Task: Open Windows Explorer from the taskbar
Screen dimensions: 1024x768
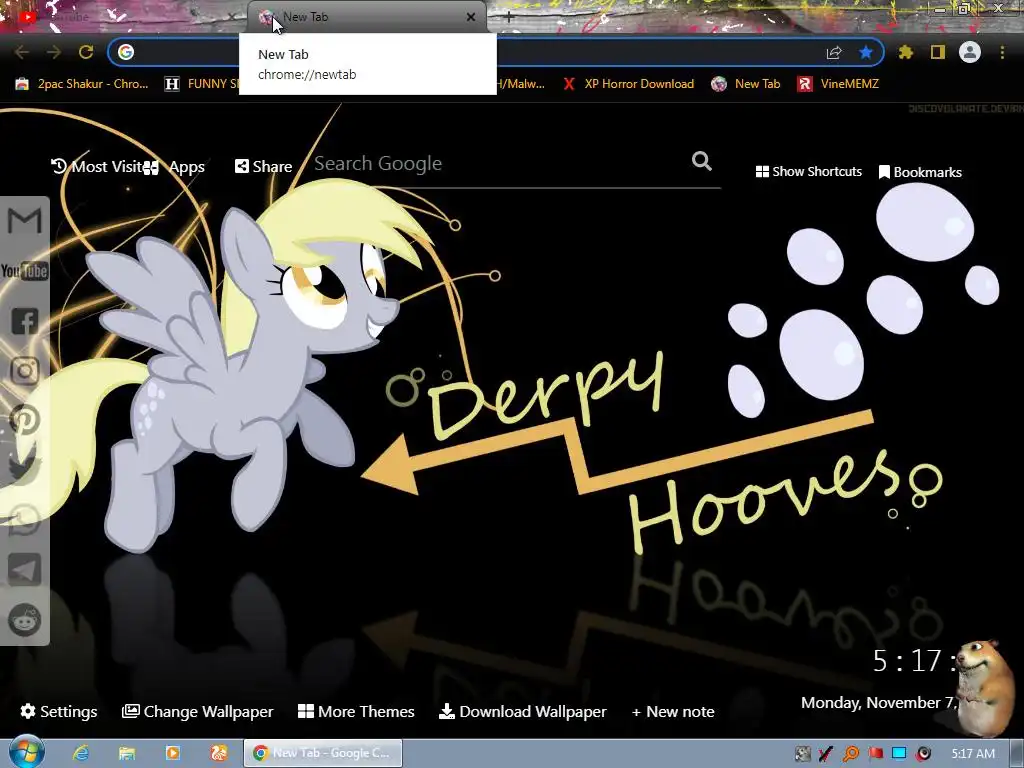Action: 127,753
